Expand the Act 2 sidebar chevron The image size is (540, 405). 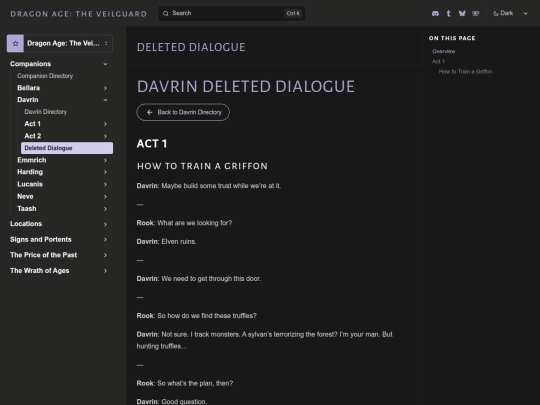coord(105,136)
